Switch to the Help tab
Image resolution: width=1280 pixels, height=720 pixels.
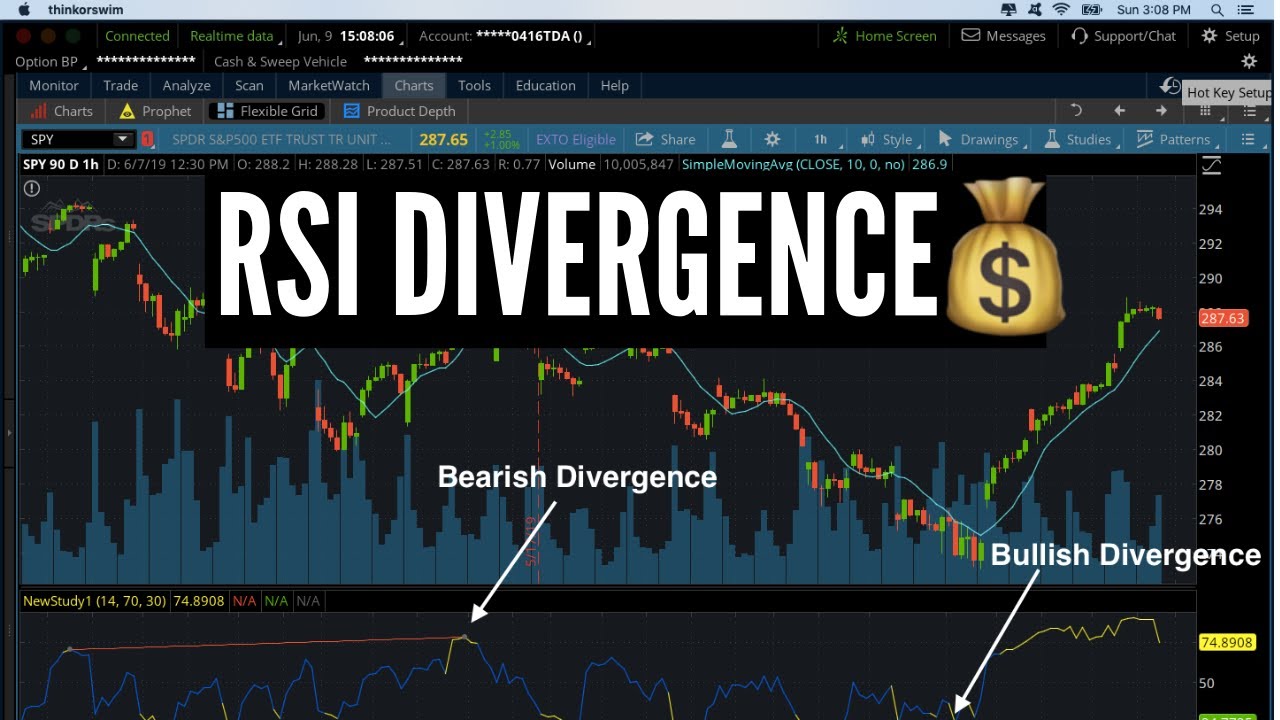click(614, 85)
